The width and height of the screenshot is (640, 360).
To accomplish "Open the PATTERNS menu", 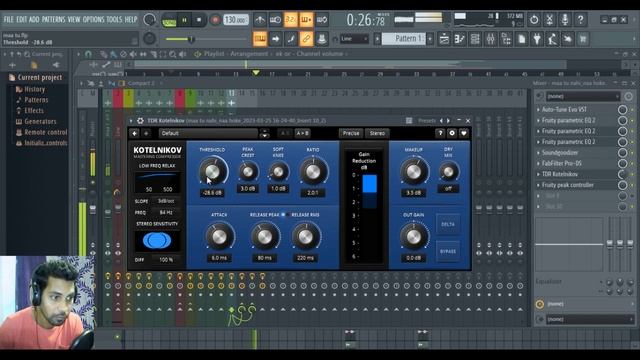I will pos(53,19).
